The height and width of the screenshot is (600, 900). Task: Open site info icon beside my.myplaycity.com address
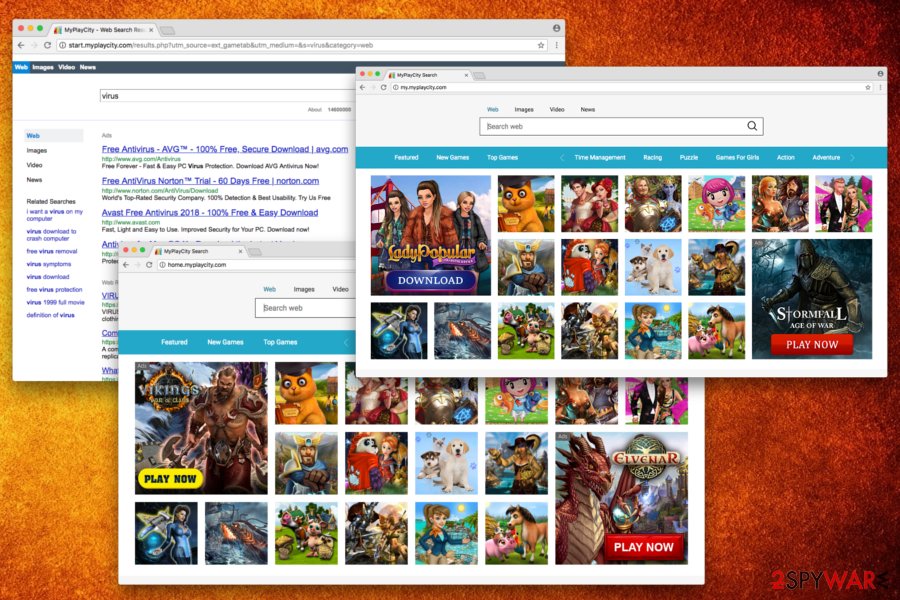[x=393, y=87]
